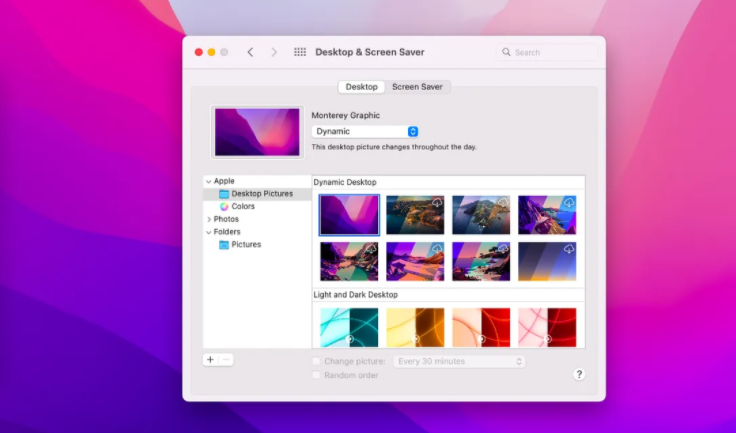The image size is (736, 433).
Task: Choose the peach-red light and dark wallpaper
Action: 481,327
